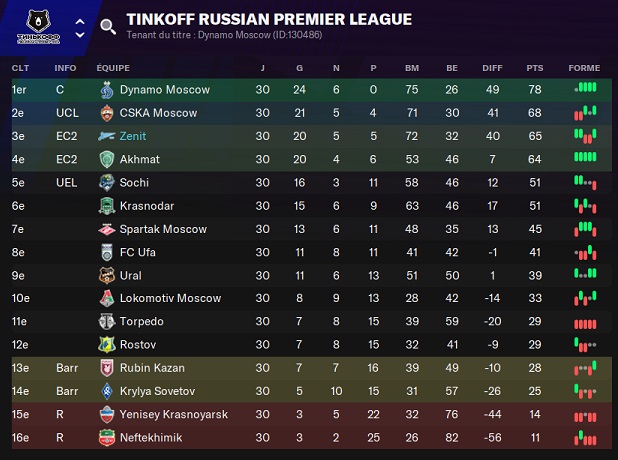
Task: Open the Zenit team link
Action: point(133,136)
